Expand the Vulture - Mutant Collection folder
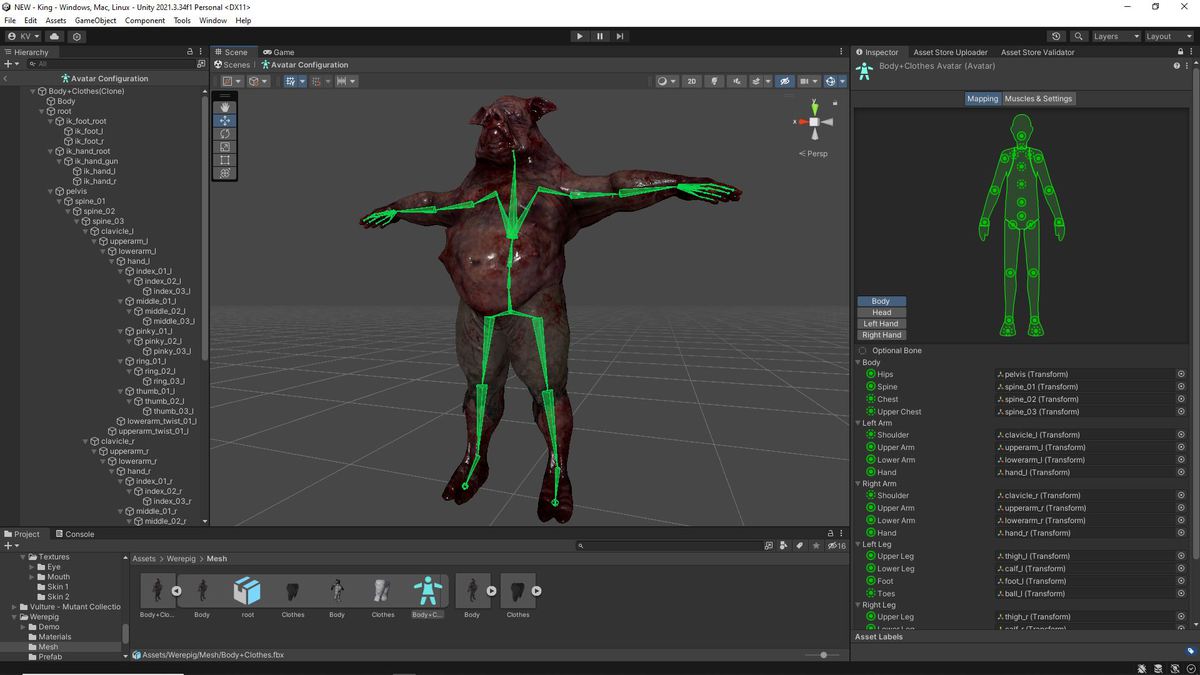Image resolution: width=1200 pixels, height=675 pixels. point(14,607)
